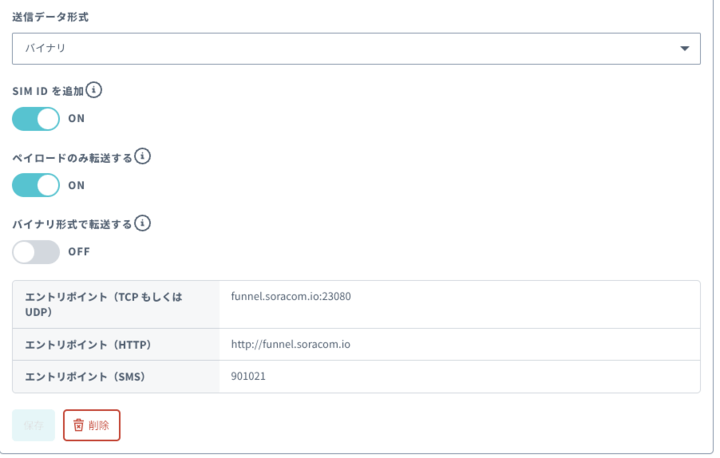Show info icon next to バイナリ形式で転送する
This screenshot has width=720, height=458.
[142, 224]
